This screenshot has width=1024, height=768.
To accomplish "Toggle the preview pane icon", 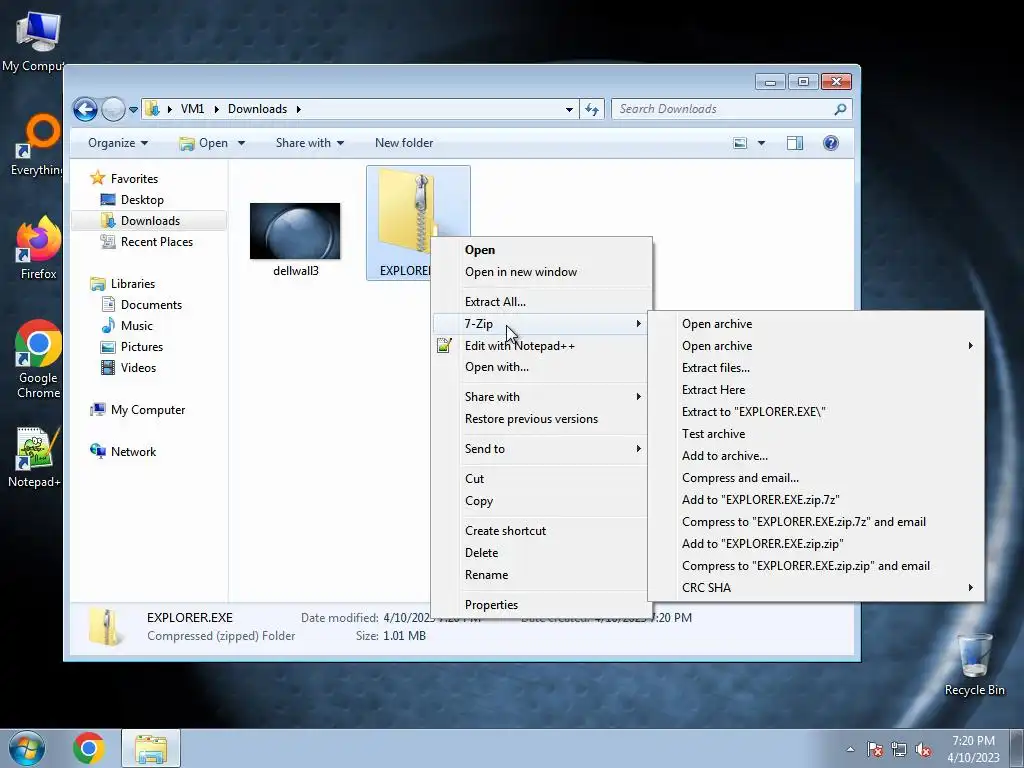I will pos(795,143).
